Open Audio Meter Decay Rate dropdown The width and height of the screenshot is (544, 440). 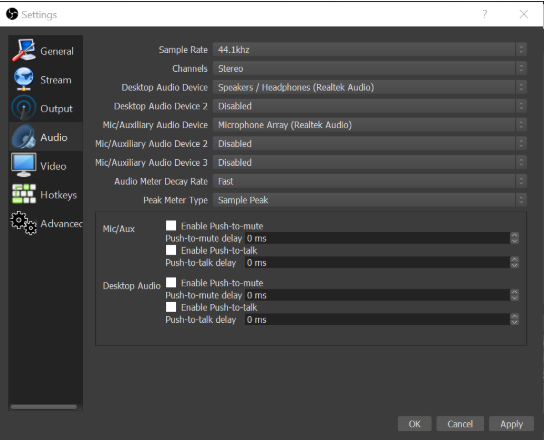370,181
